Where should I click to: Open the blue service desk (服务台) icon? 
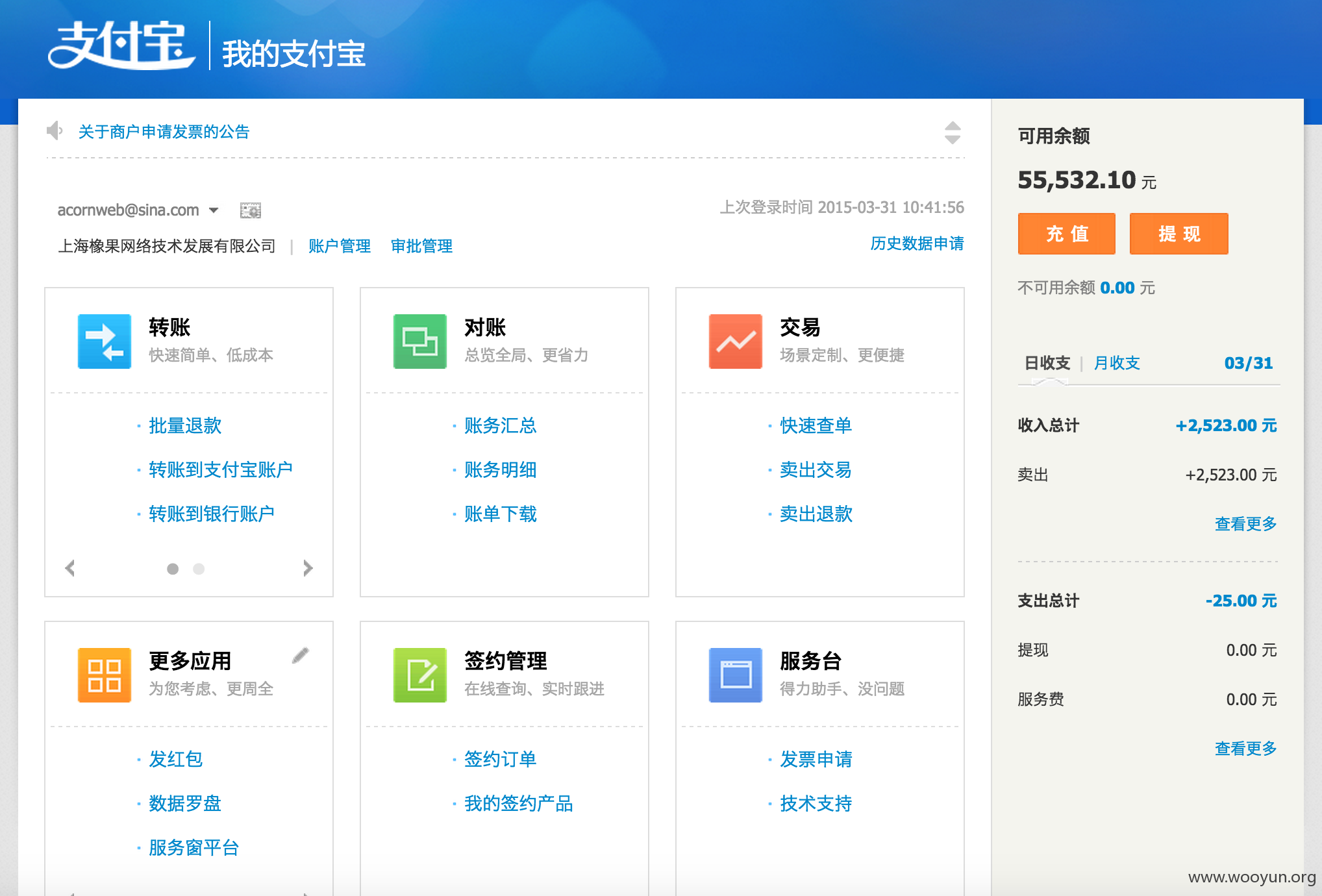click(736, 675)
